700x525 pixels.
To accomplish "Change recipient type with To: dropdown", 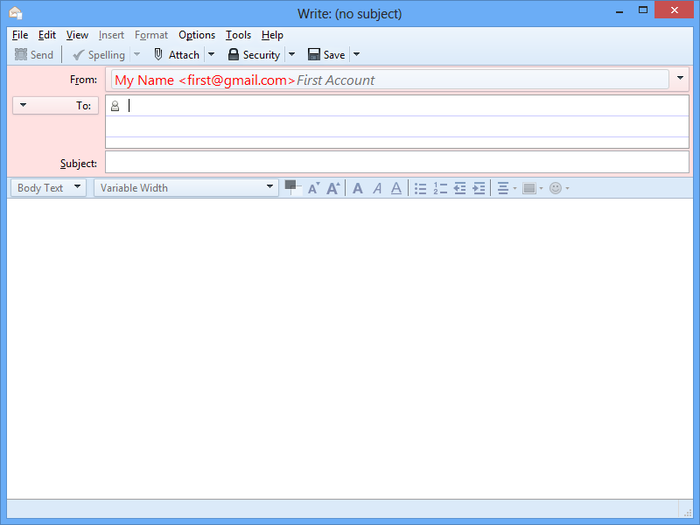I will point(56,105).
